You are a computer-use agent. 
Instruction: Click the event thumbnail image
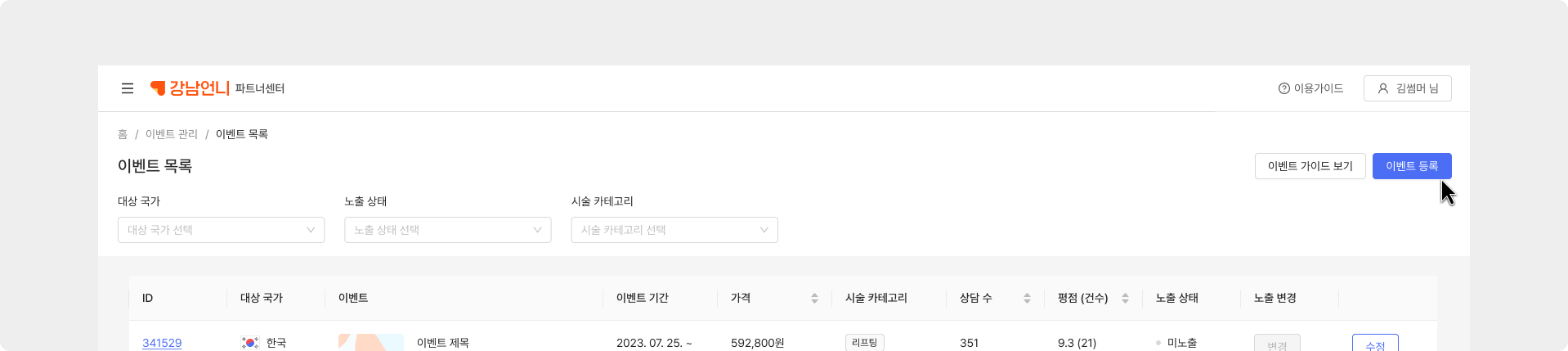click(x=370, y=343)
